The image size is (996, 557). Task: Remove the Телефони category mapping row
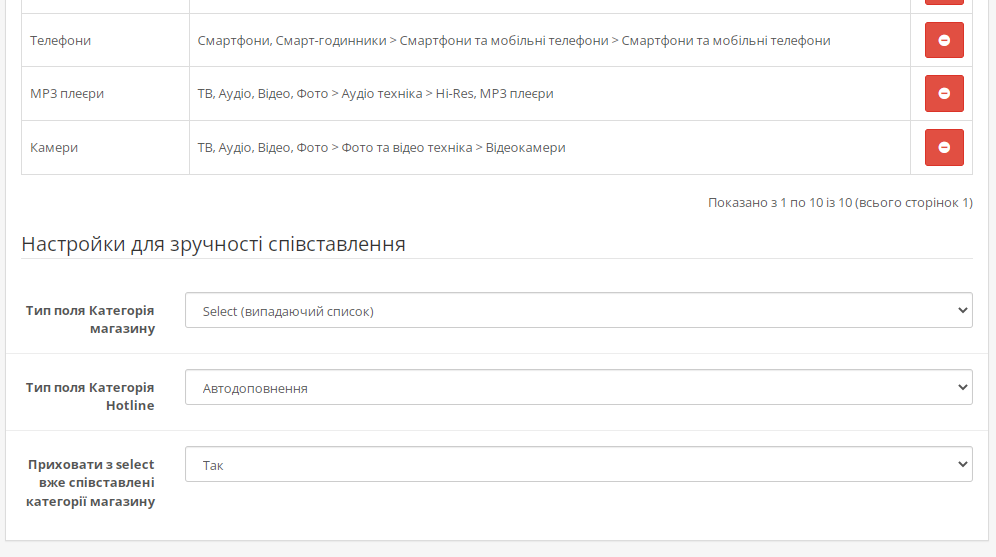[x=944, y=40]
